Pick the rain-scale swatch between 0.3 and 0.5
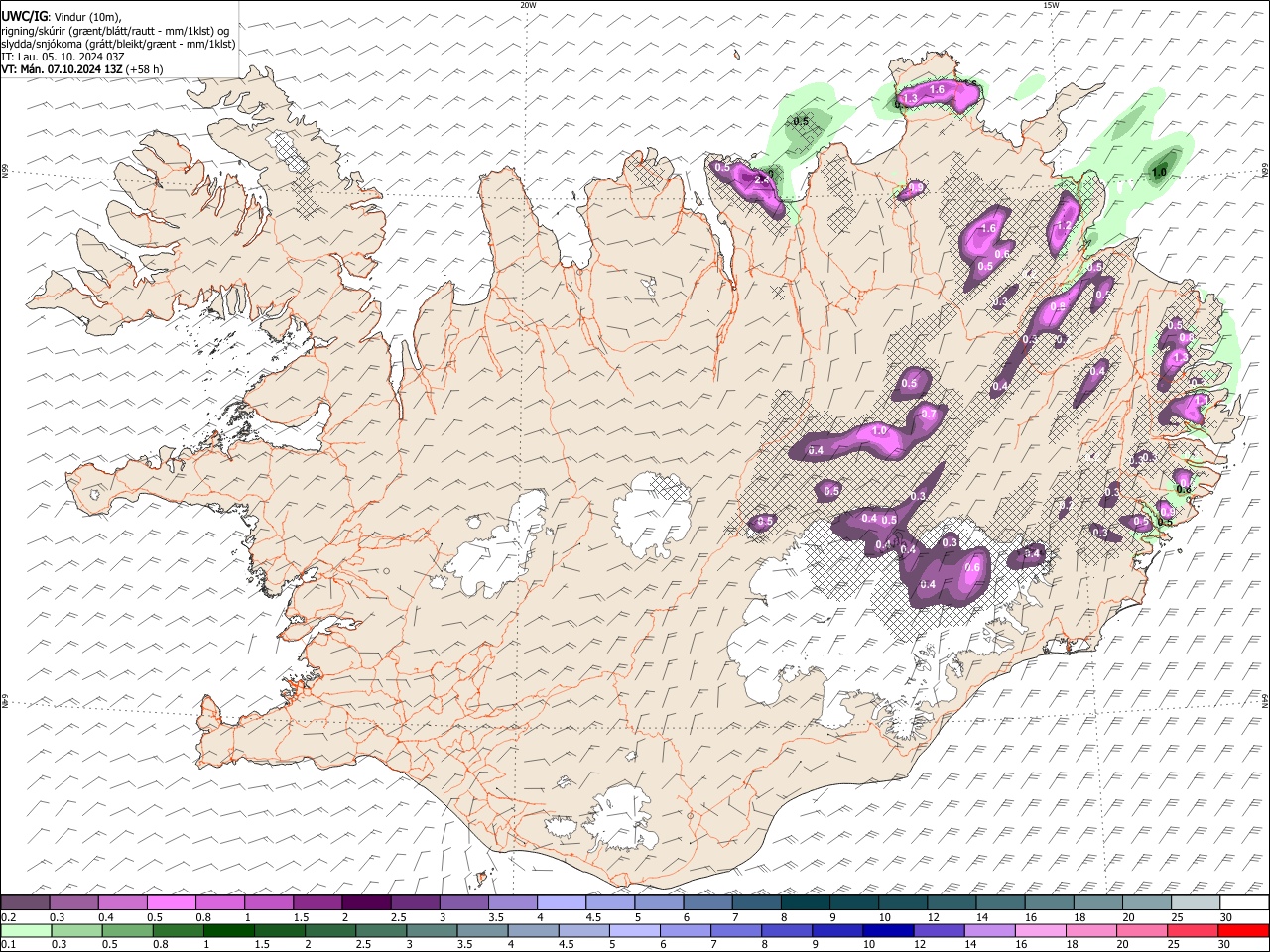Screen dimensions: 1270x952 (74, 930)
